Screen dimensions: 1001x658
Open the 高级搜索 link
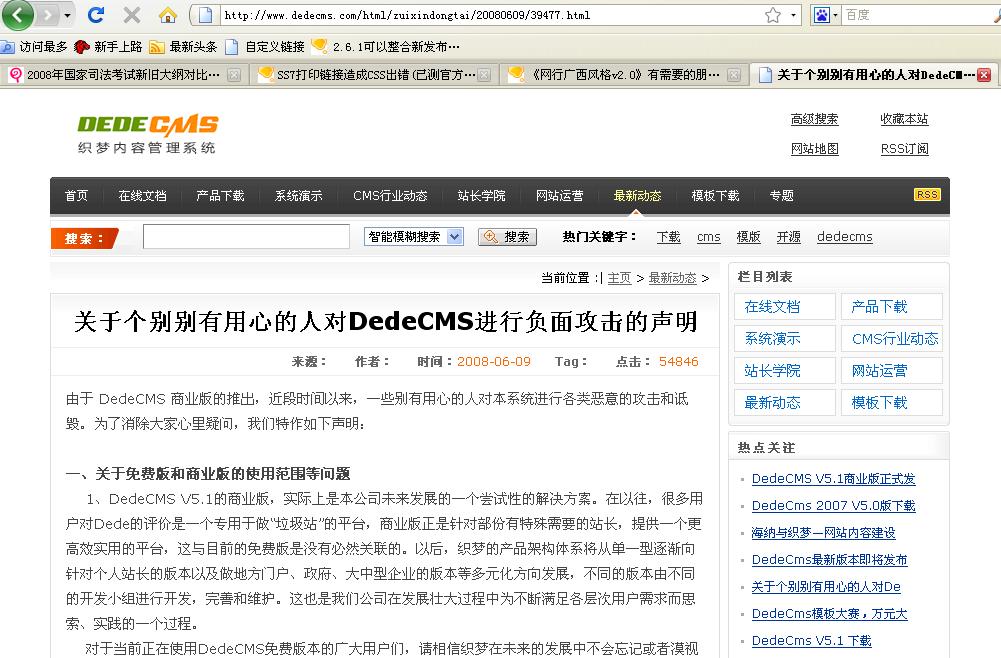pyautogui.click(x=814, y=119)
